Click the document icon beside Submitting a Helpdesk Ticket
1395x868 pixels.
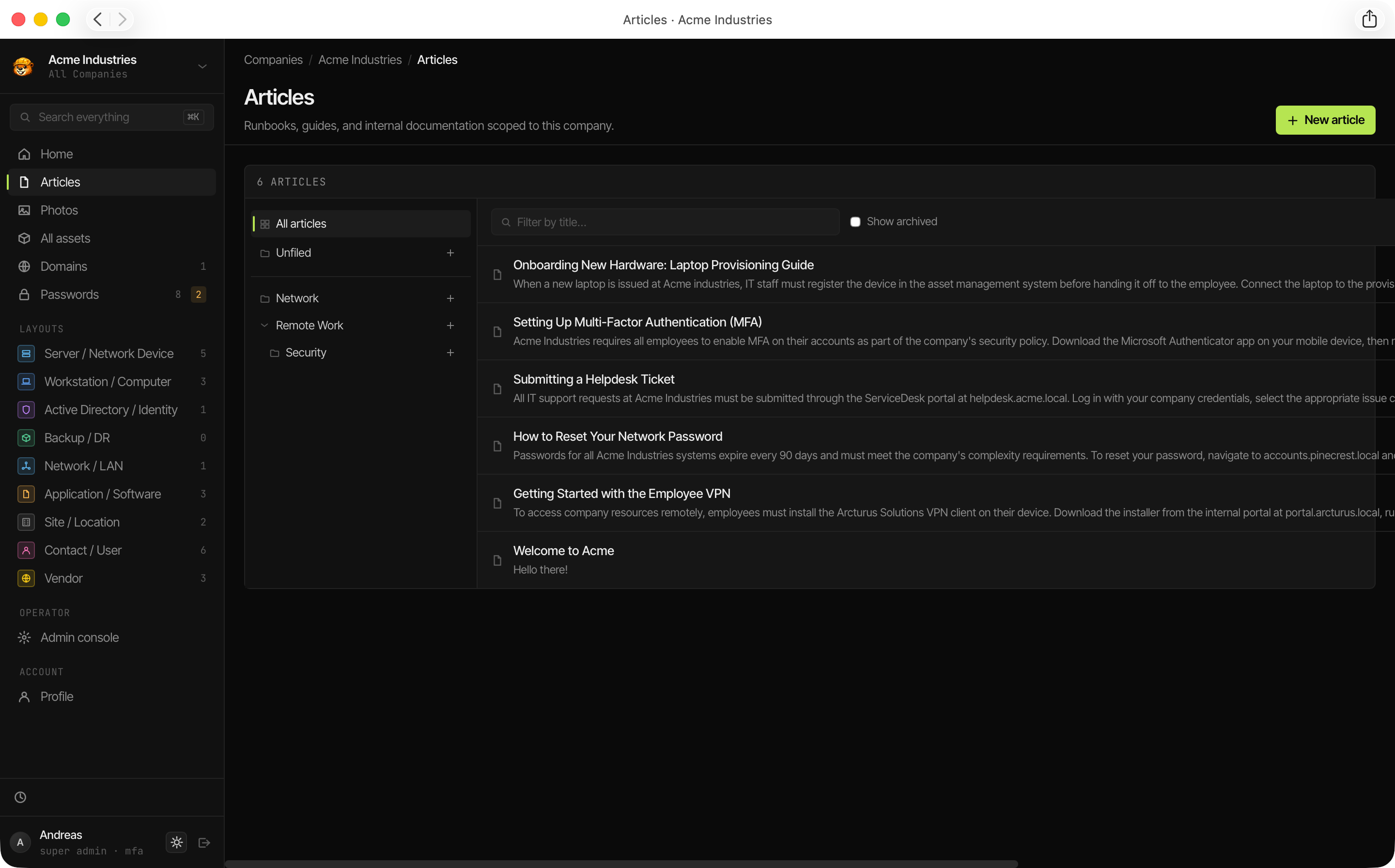[498, 389]
